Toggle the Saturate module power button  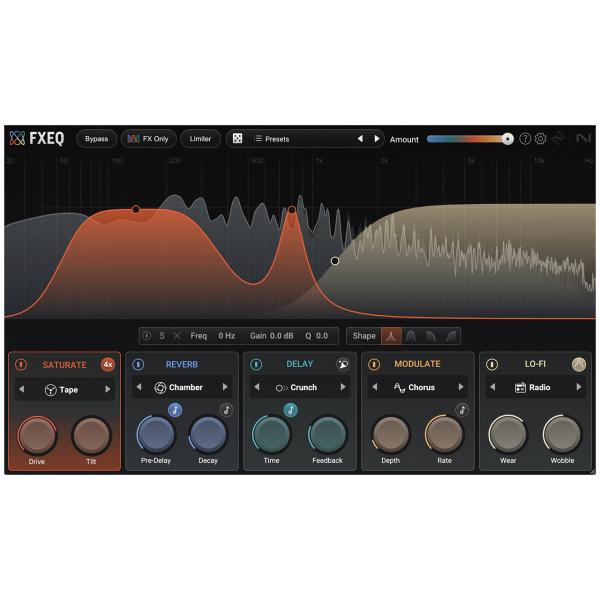[x=21, y=365]
